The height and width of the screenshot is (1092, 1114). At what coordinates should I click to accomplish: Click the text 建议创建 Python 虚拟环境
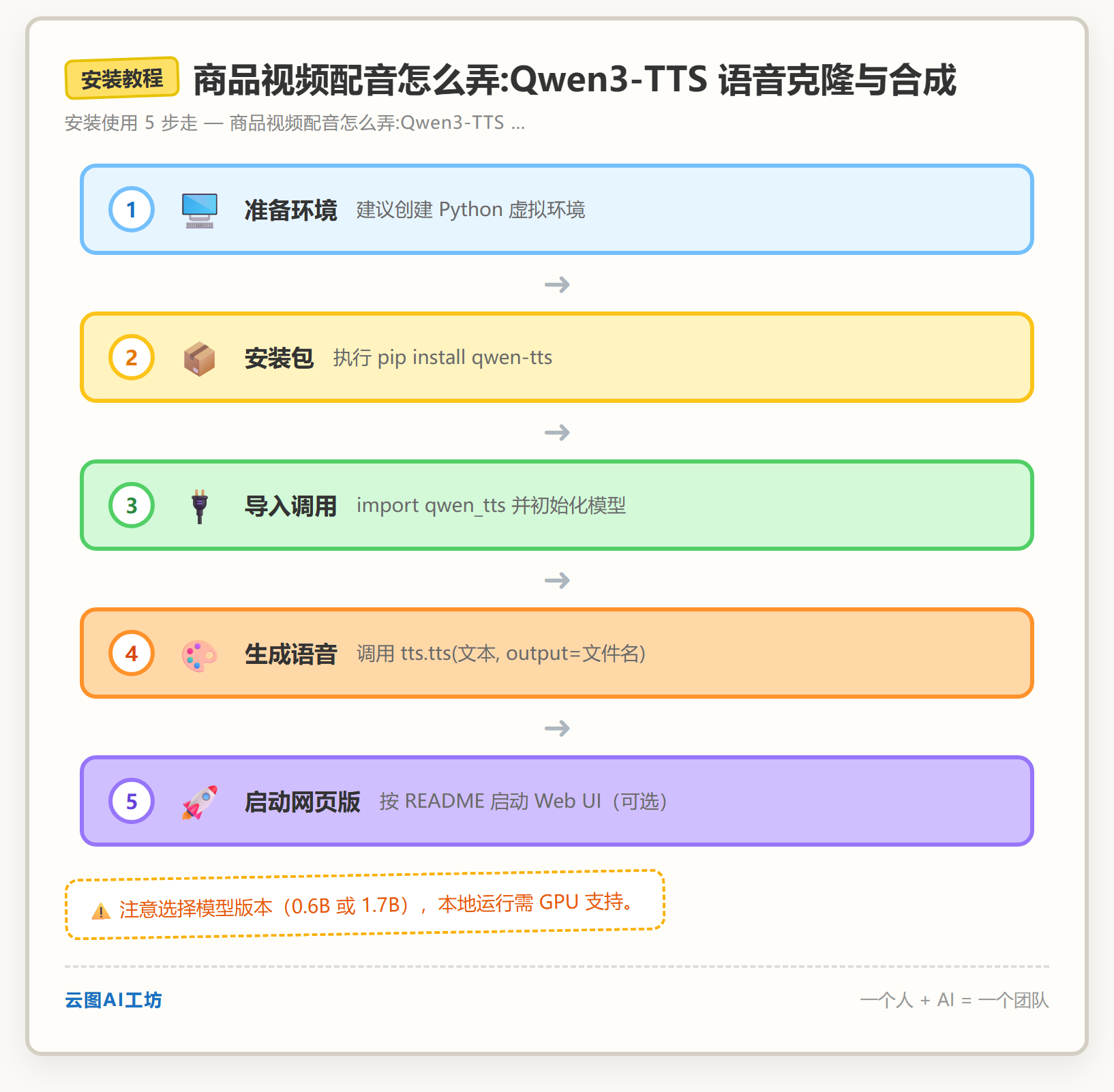pos(470,210)
